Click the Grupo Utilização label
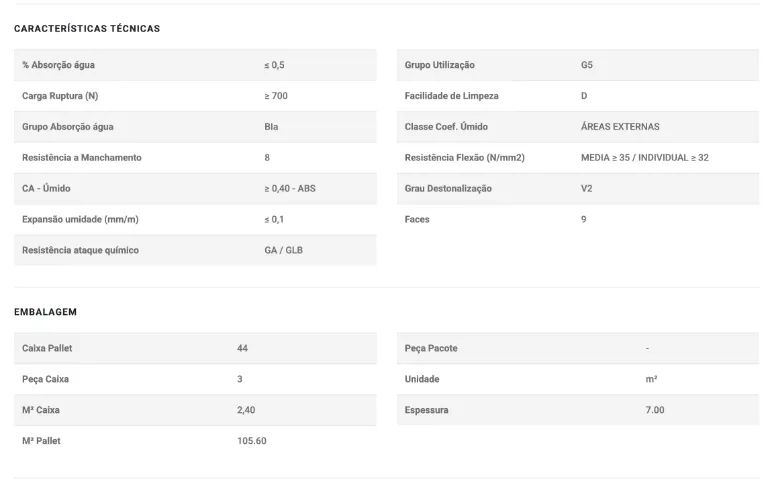 [439, 65]
